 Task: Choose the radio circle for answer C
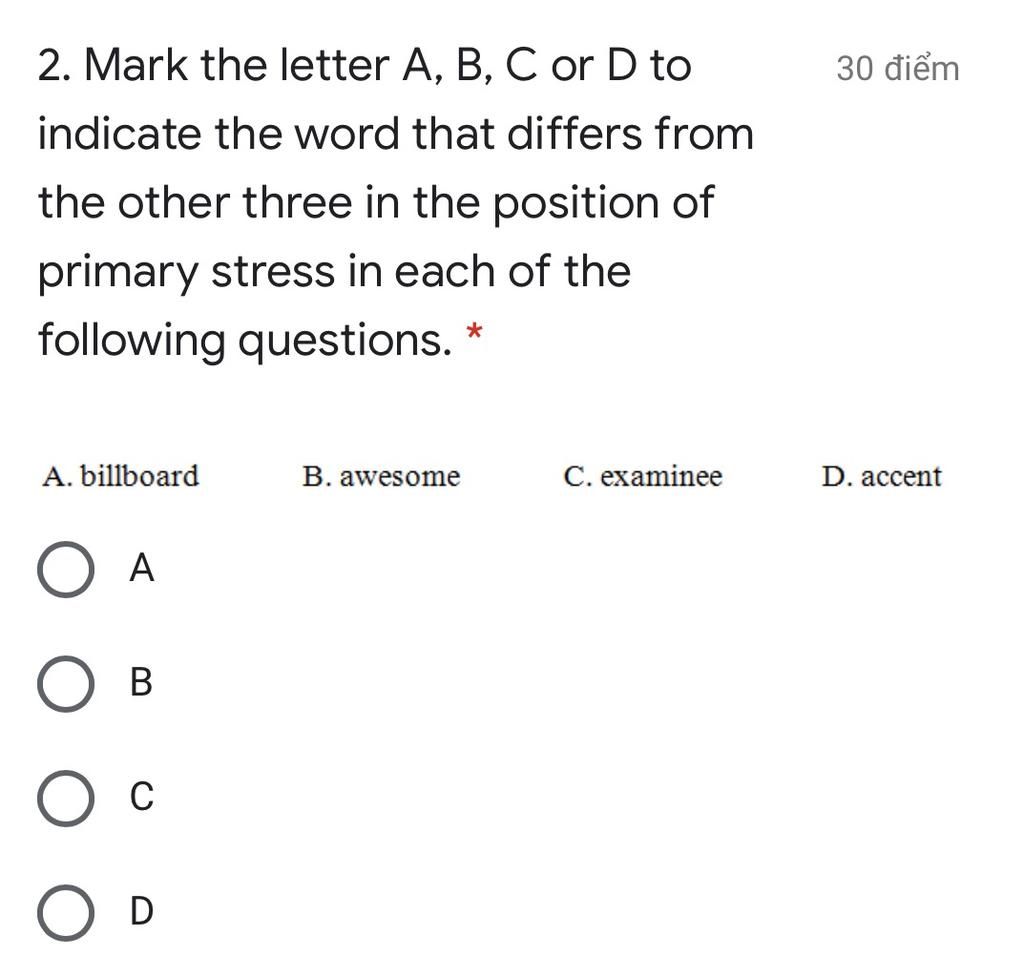(65, 798)
